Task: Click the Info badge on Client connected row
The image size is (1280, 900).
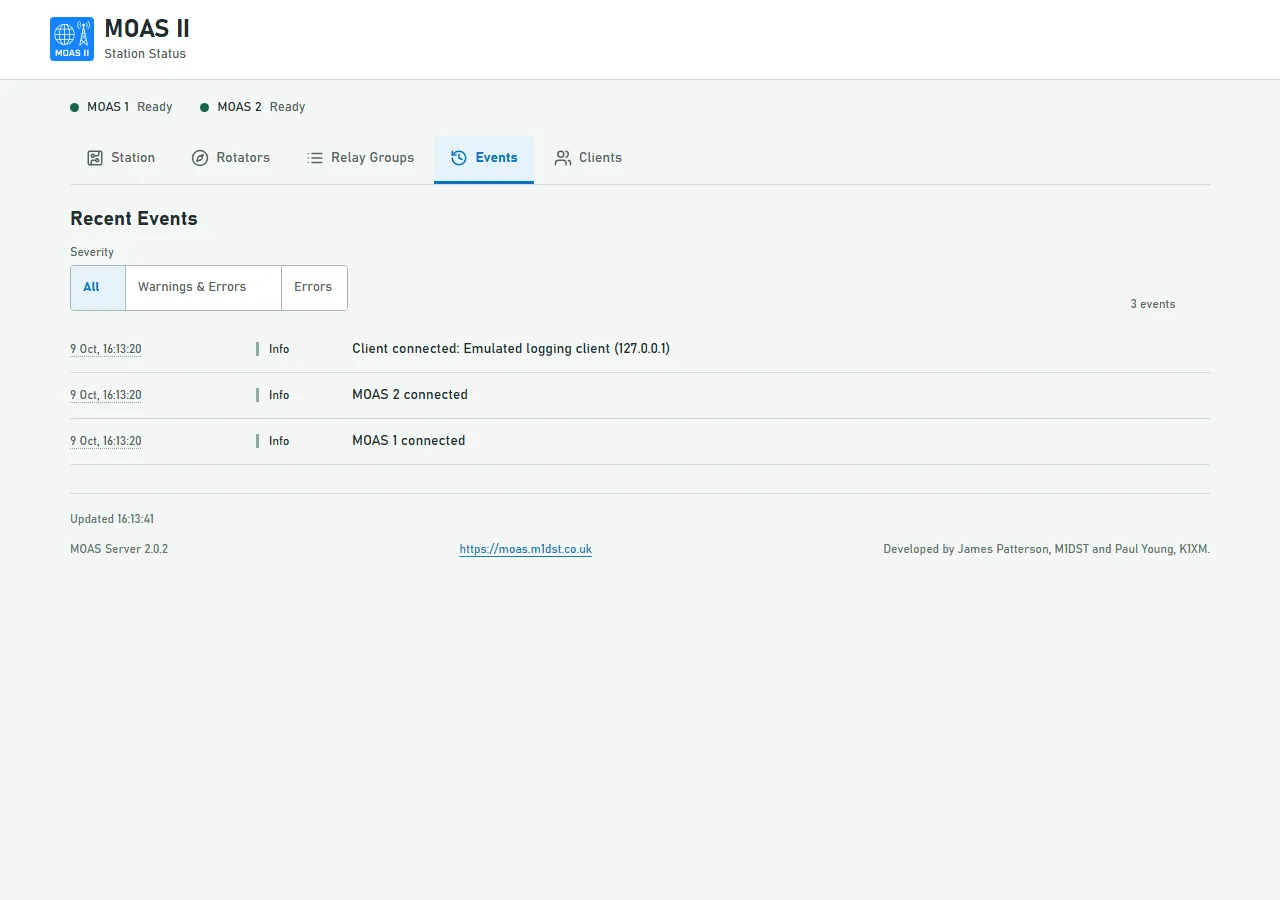Action: [273, 349]
